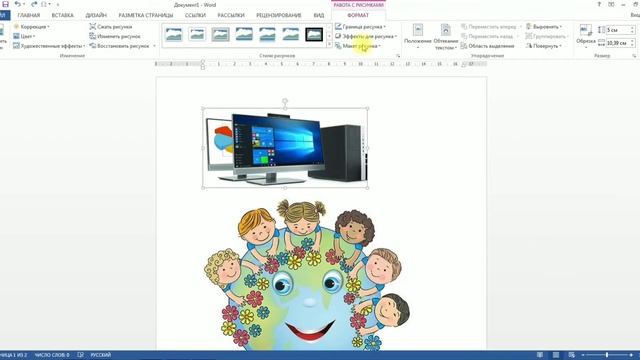Viewport: 640px width, 360px height.
Task: Click the picture width field showing 10,39 см
Action: [x=618, y=43]
